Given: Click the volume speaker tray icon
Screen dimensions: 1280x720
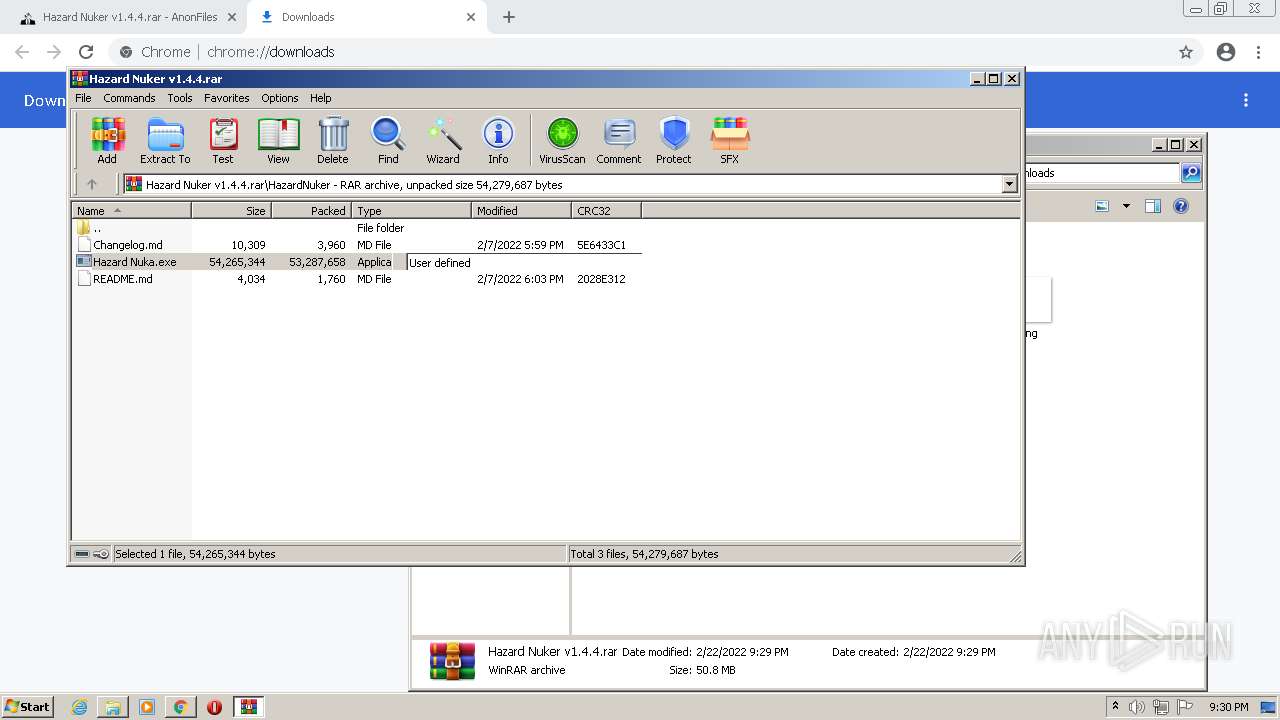Looking at the screenshot, I should tap(1137, 707).
